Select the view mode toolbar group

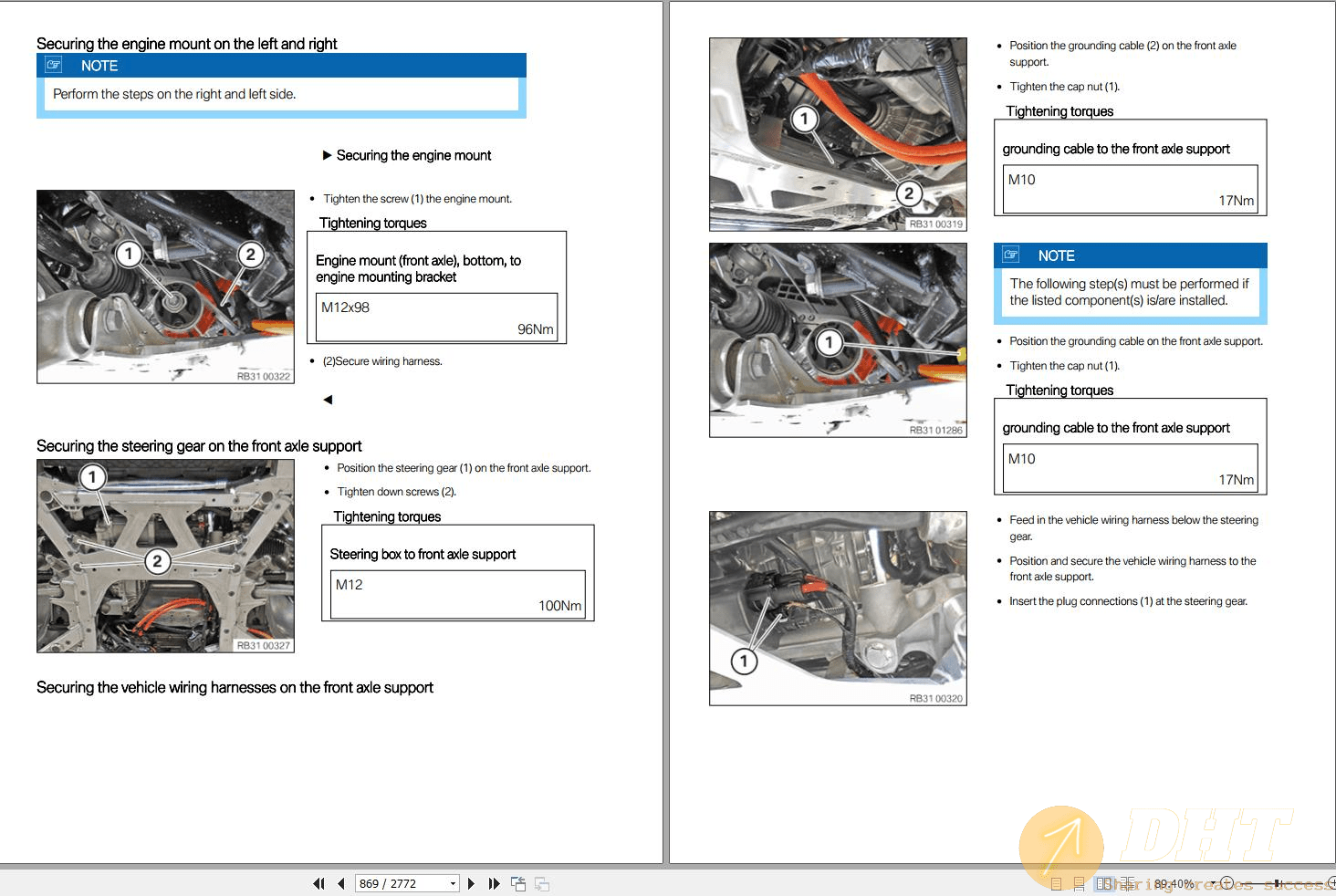coord(1091,883)
